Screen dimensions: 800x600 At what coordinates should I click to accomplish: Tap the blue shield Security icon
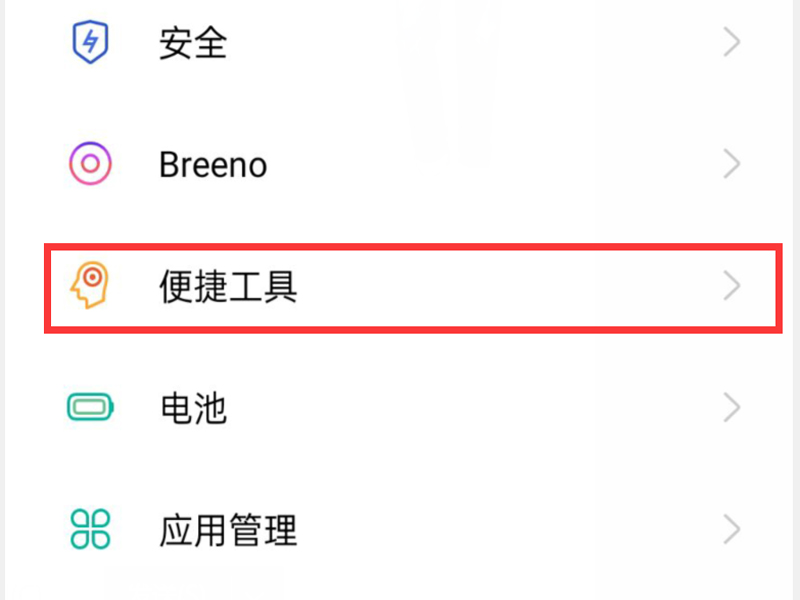coord(90,43)
